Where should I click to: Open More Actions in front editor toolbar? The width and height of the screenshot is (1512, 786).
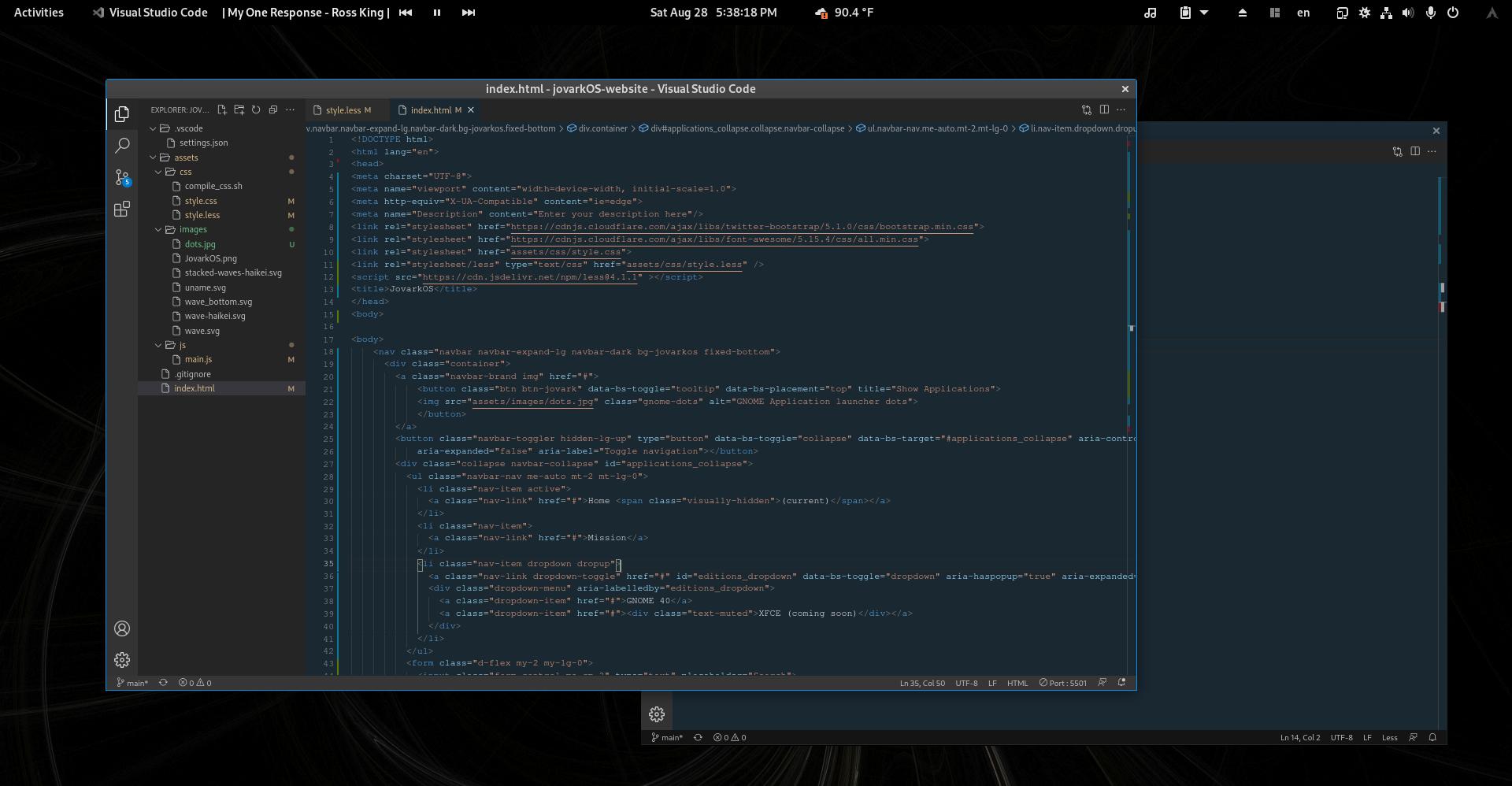[1121, 110]
